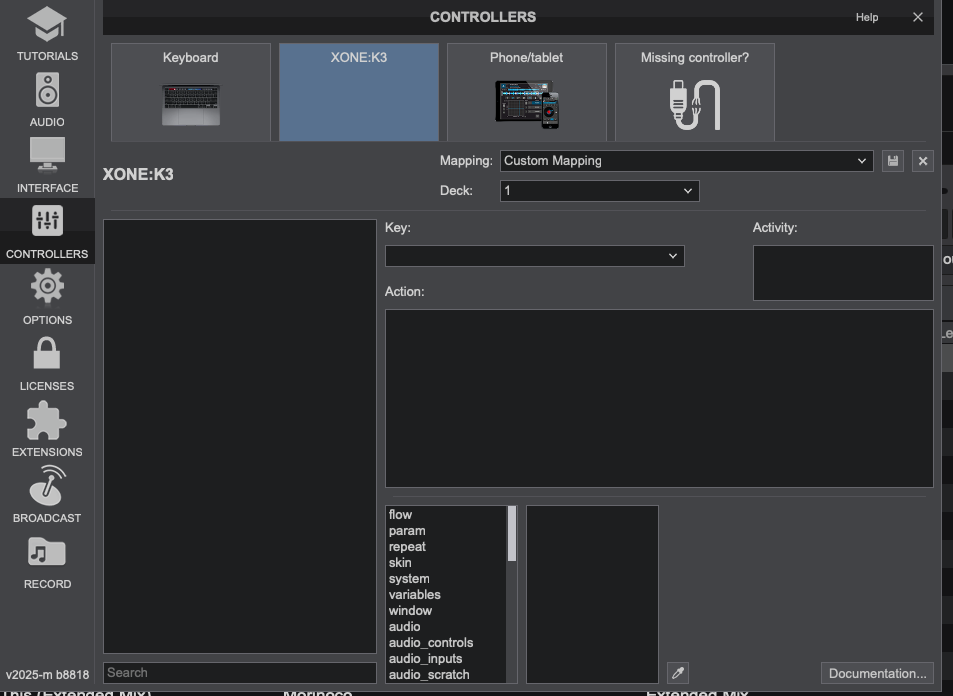This screenshot has width=953, height=696.
Task: Go to the Interface settings page
Action: point(47,166)
